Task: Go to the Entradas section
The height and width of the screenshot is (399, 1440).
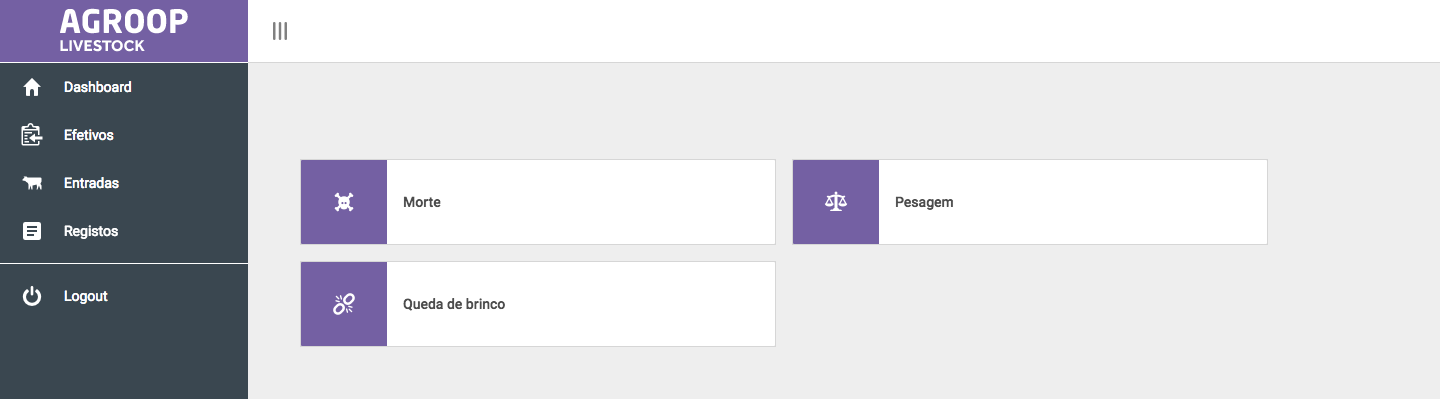Action: [x=124, y=183]
